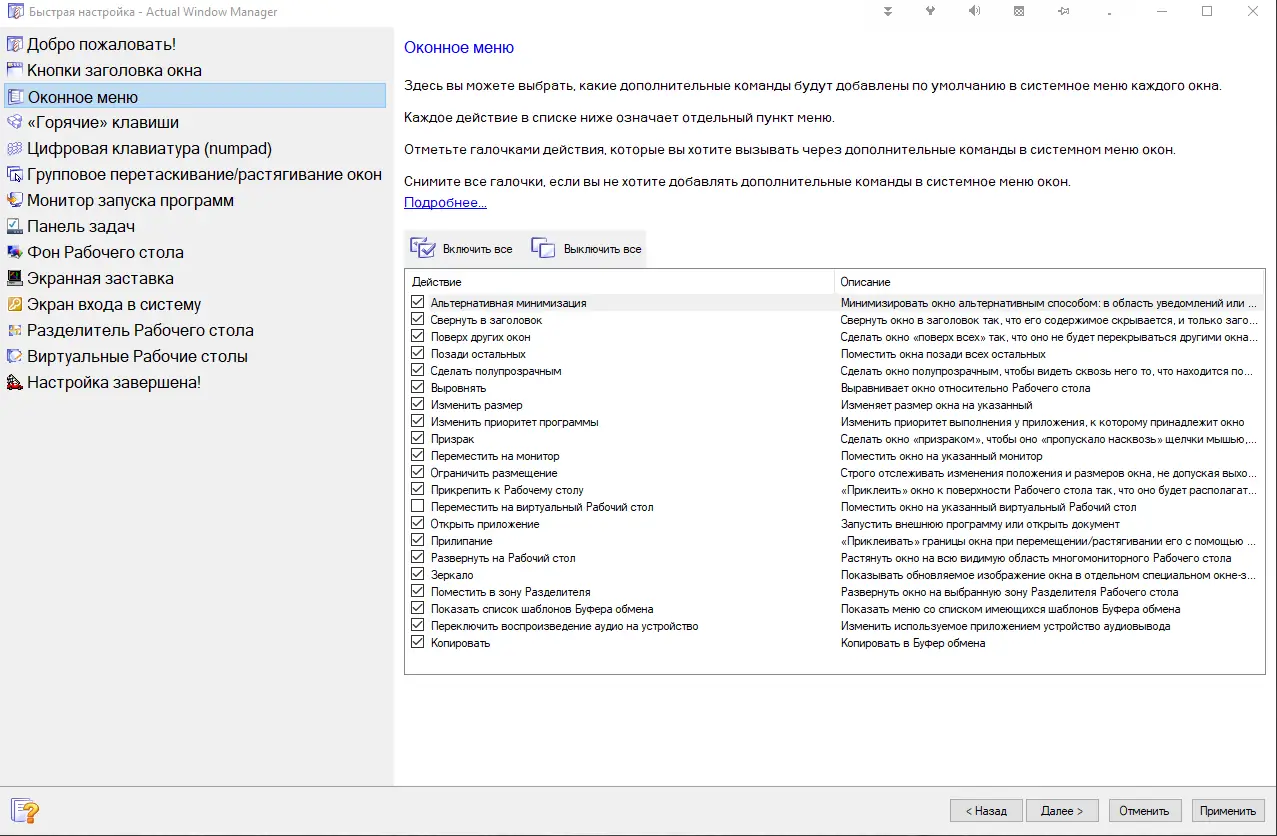
Task: Sort by the «Описание» column header
Action: [x=1049, y=282]
